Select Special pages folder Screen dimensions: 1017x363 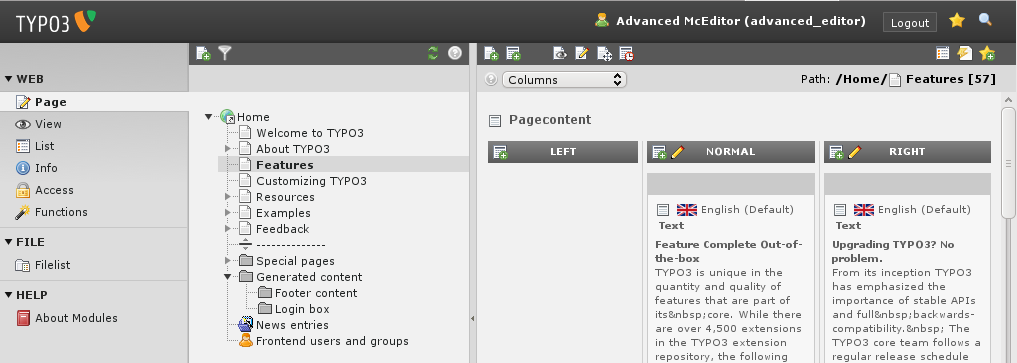pos(295,261)
